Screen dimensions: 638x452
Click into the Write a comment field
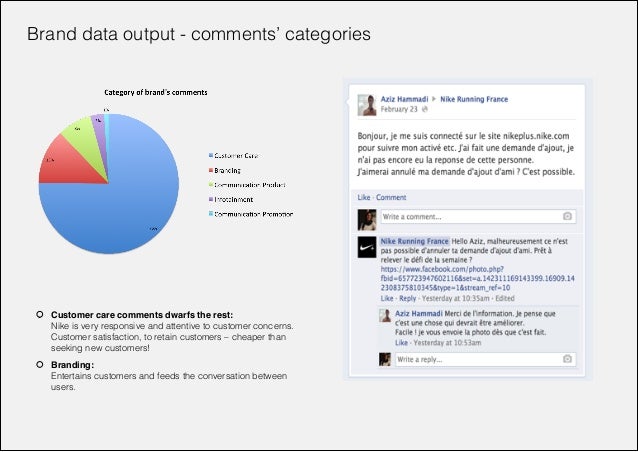point(478,216)
